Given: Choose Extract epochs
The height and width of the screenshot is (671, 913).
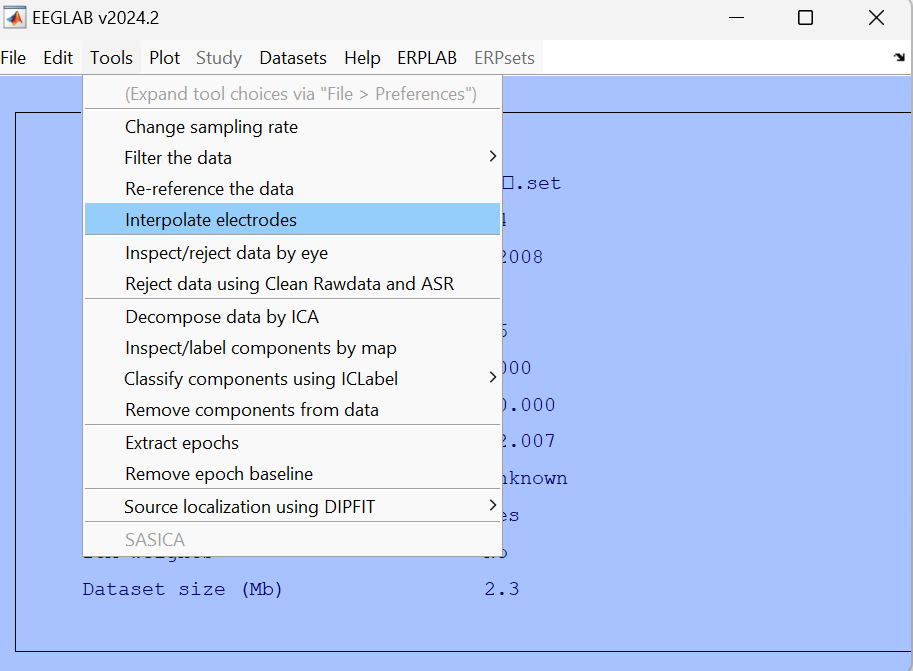Looking at the screenshot, I should point(292,443).
